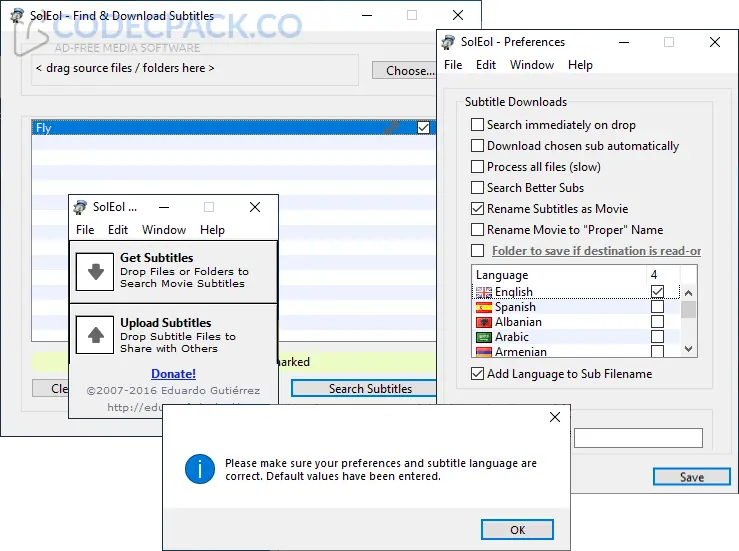Click the English flag icon in the language list
739x551 pixels.
pos(484,292)
